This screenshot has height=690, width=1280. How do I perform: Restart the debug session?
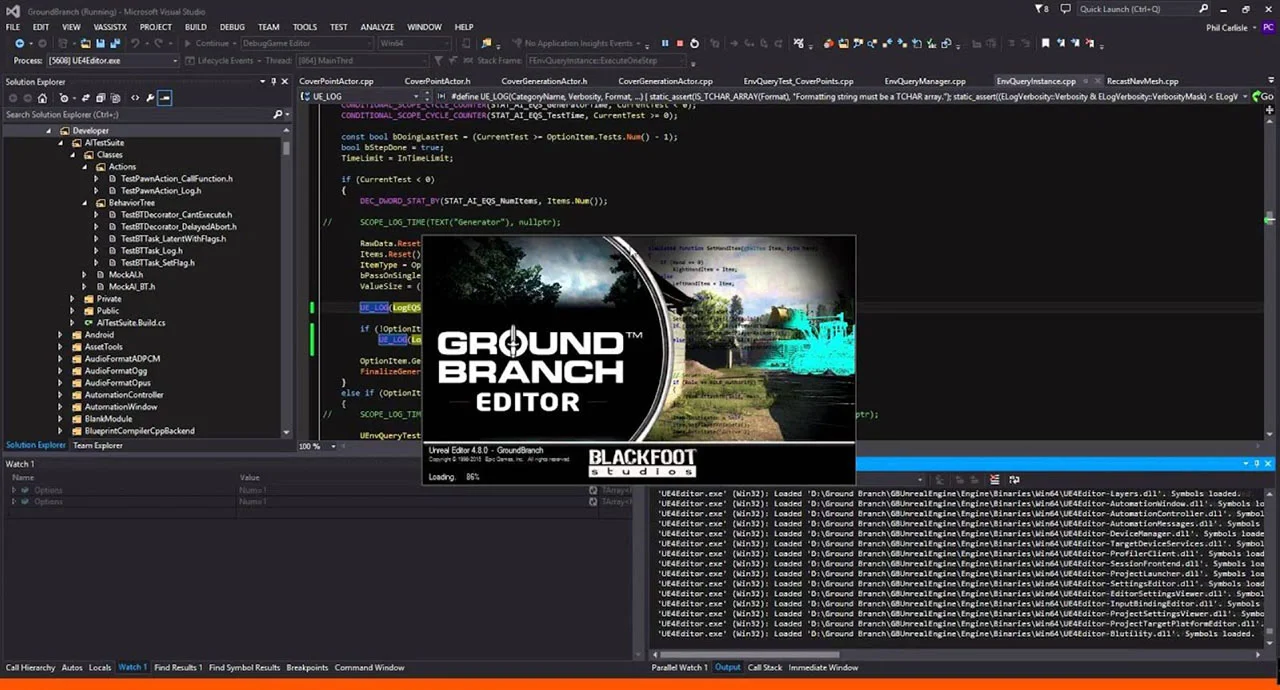[x=694, y=44]
